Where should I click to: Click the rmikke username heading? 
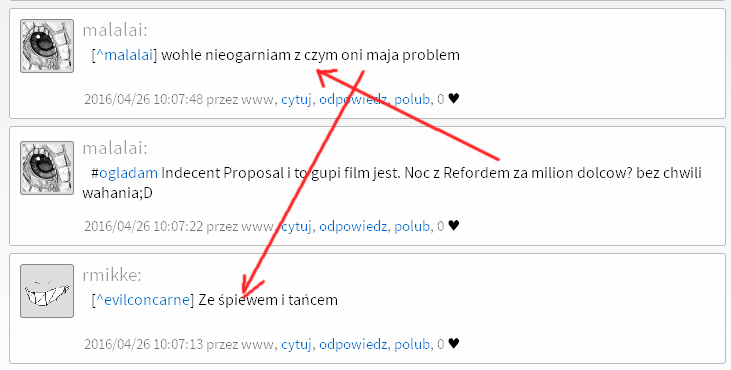pos(111,275)
